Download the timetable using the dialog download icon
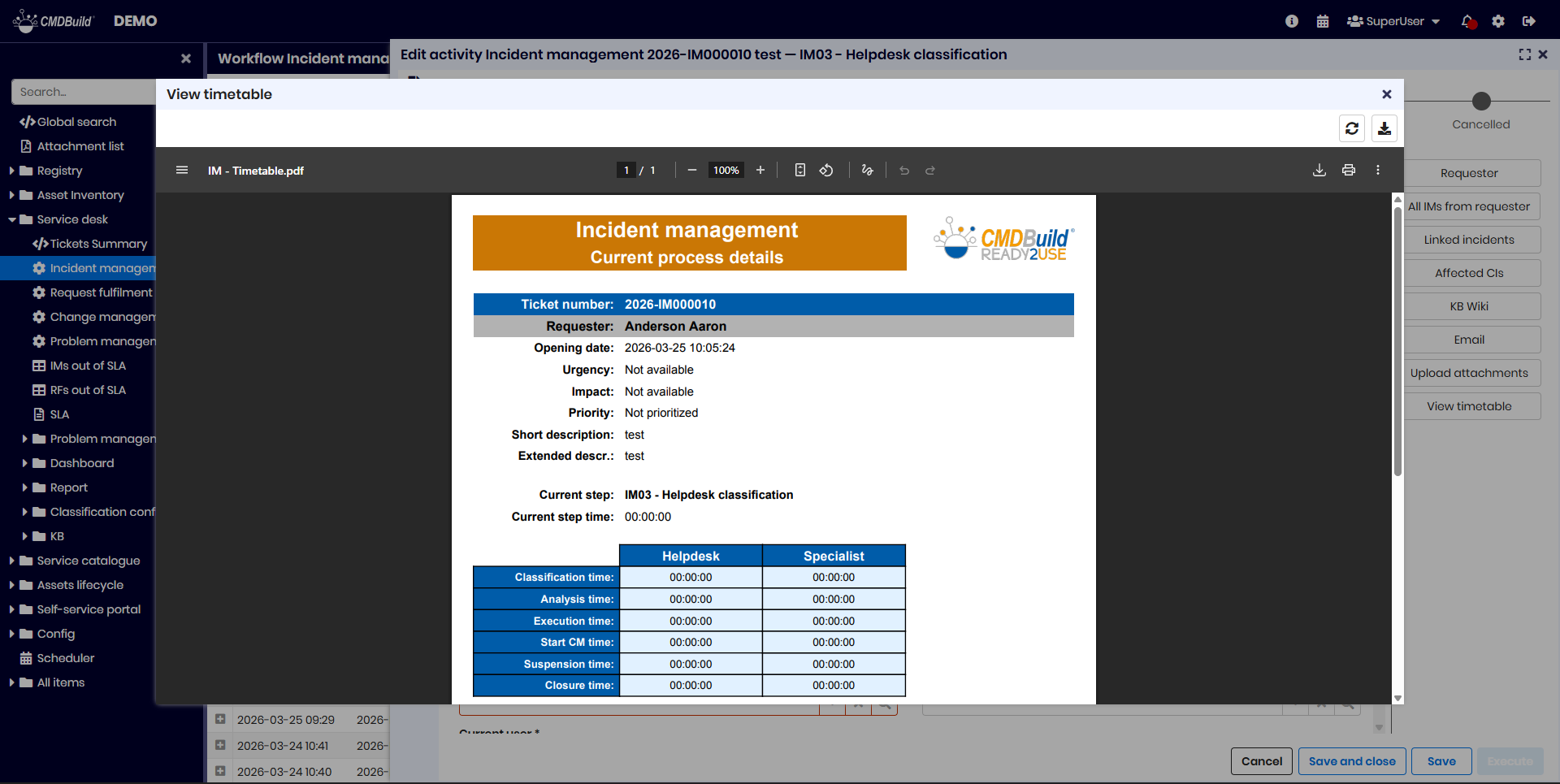The width and height of the screenshot is (1560, 784). 1384,128
